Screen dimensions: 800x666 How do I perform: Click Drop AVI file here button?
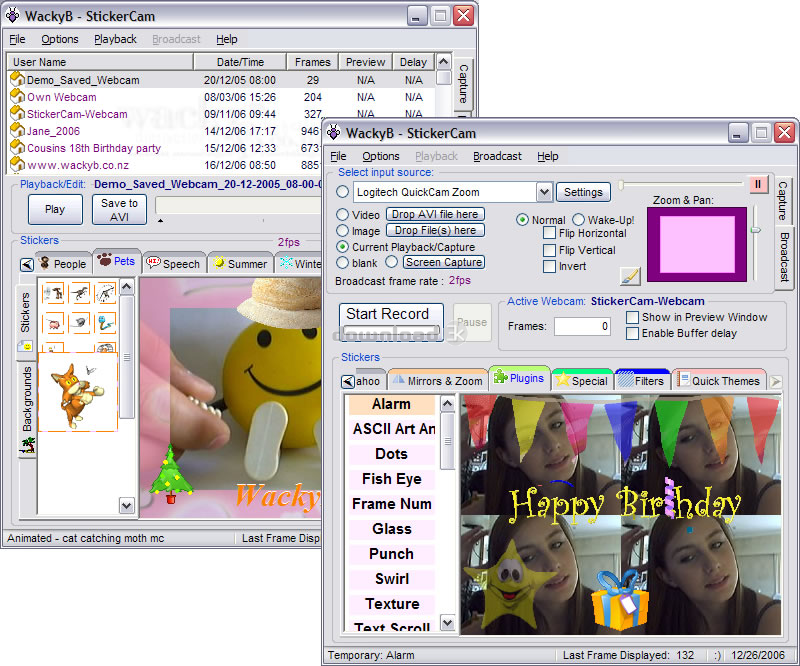click(435, 214)
